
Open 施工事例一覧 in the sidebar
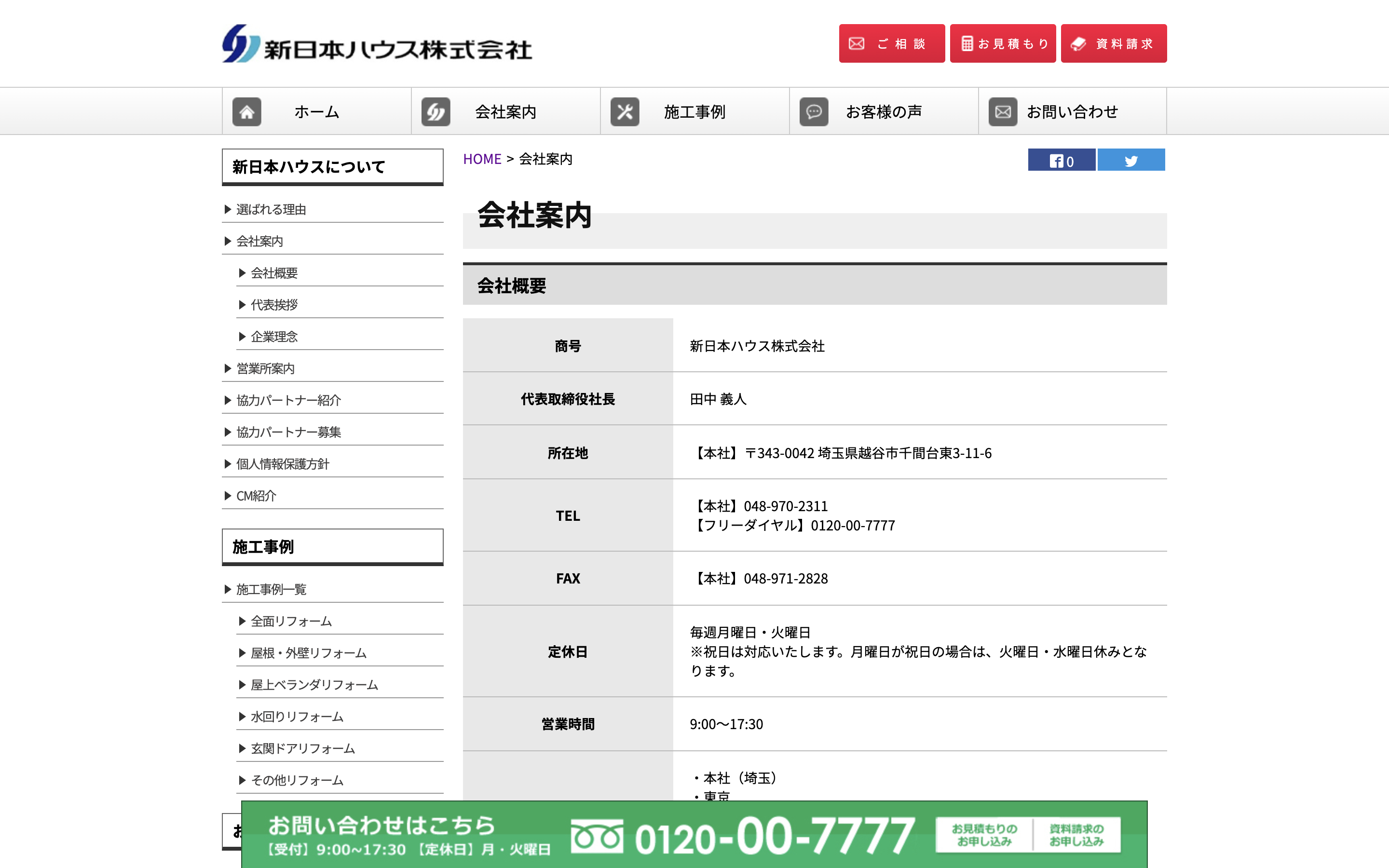271,590
